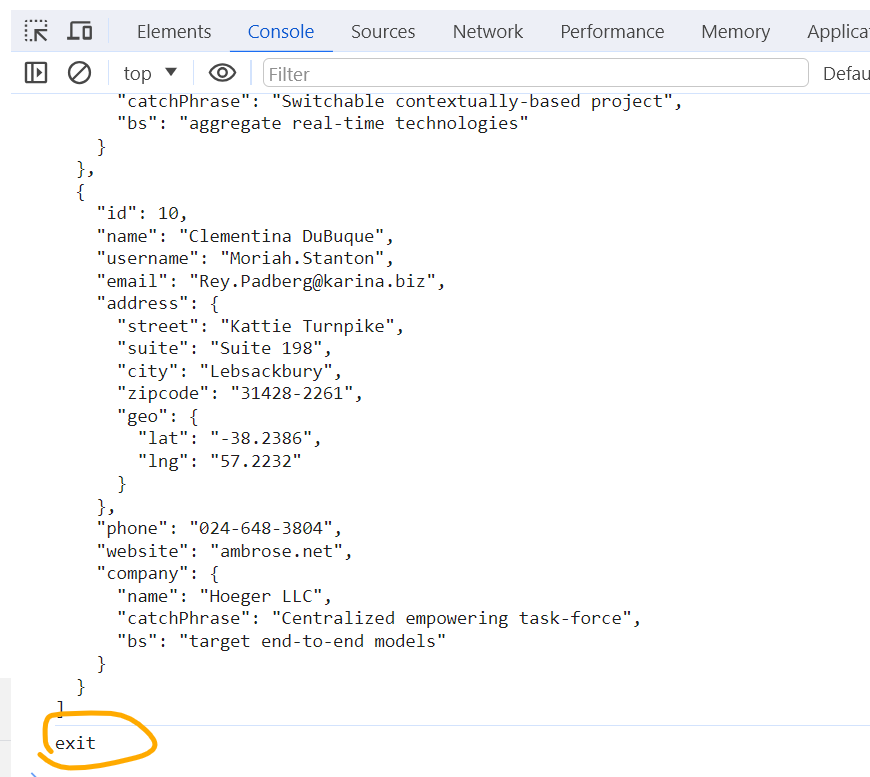Select the zipcode "31428-2261" line
This screenshot has width=870, height=777.
[x=240, y=393]
